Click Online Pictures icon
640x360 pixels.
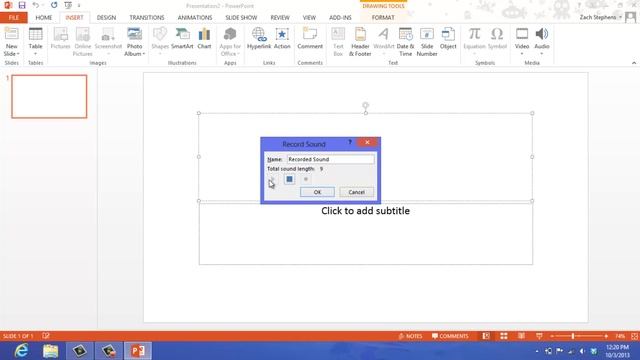pos(83,34)
